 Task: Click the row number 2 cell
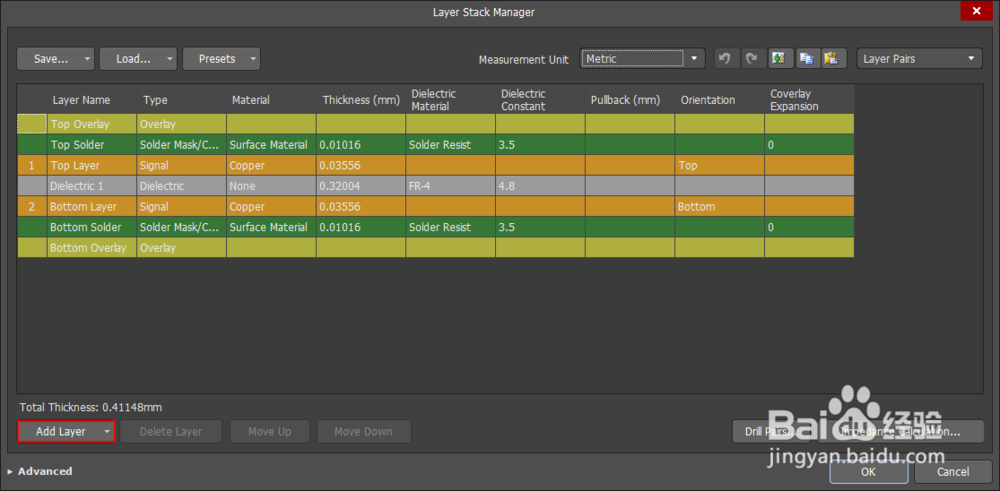point(32,207)
